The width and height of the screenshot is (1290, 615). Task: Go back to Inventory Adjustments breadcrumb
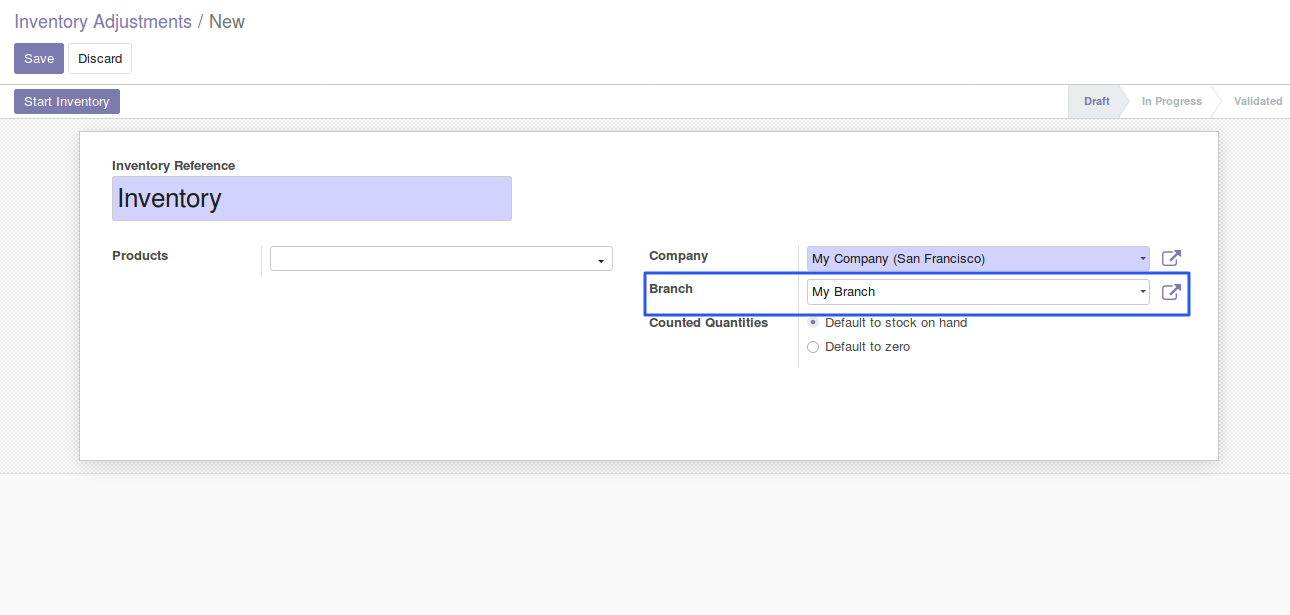103,22
